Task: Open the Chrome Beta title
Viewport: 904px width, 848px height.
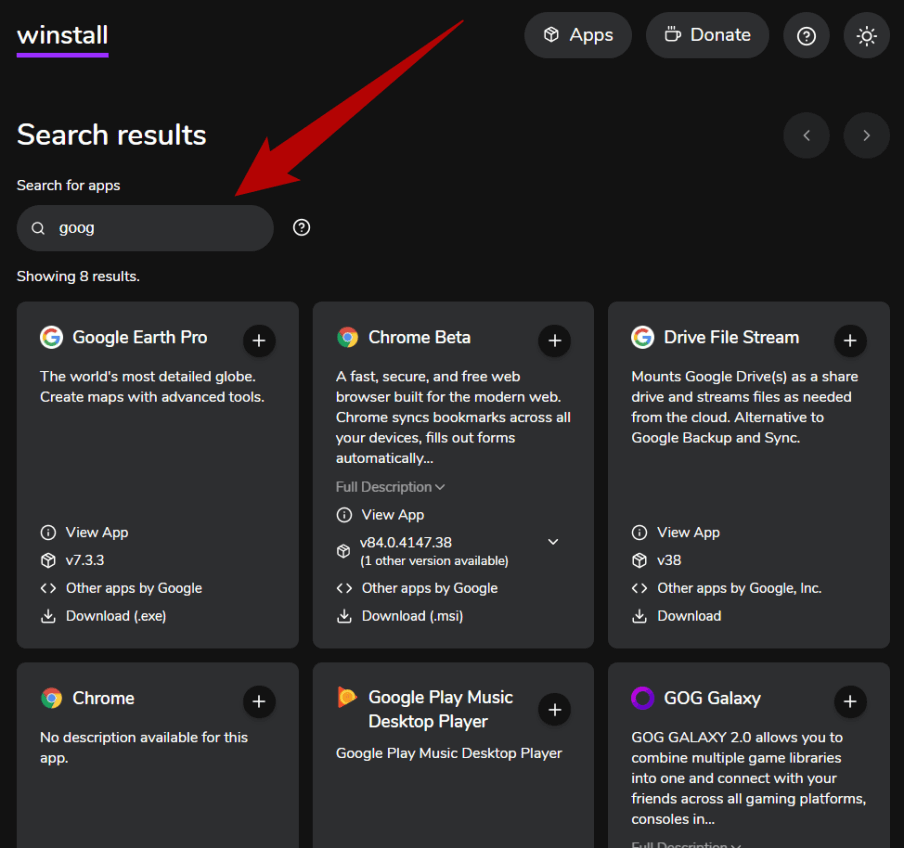Action: pyautogui.click(x=419, y=337)
